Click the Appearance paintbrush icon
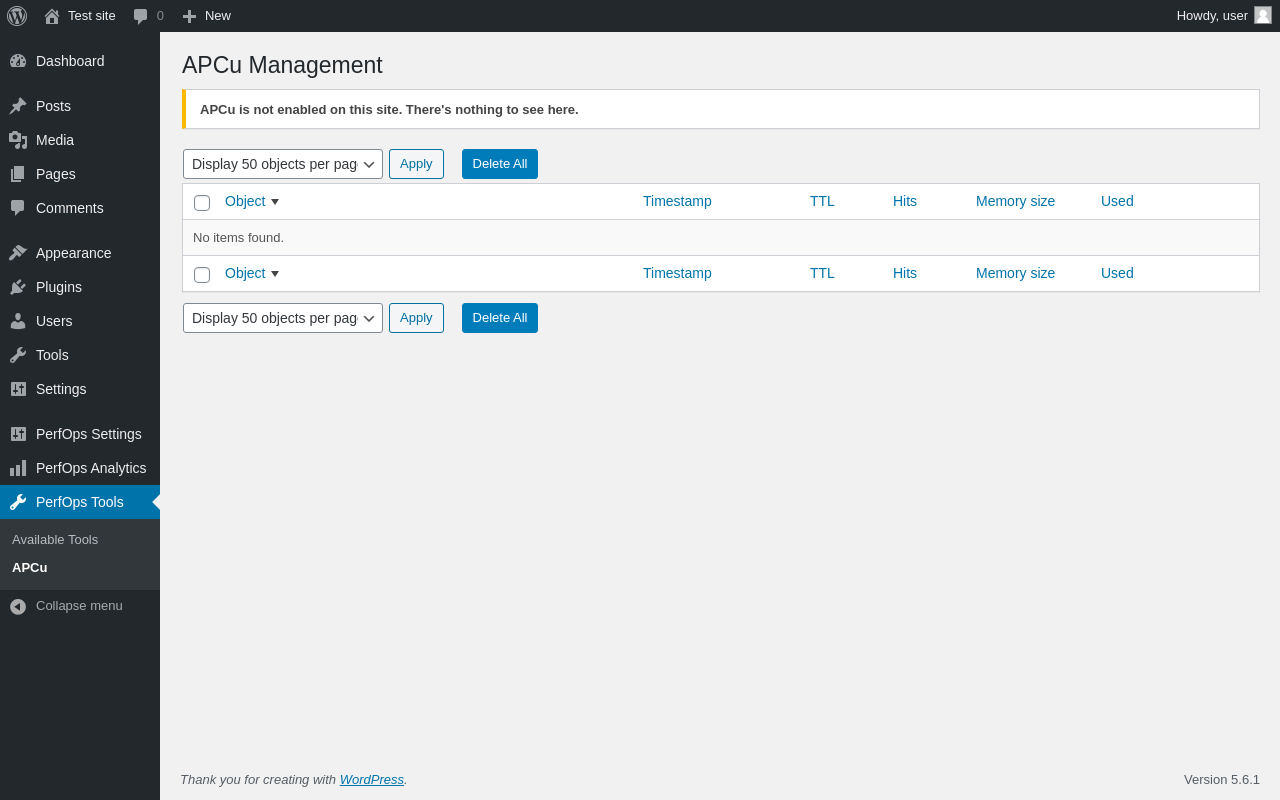1280x800 pixels. [18, 253]
